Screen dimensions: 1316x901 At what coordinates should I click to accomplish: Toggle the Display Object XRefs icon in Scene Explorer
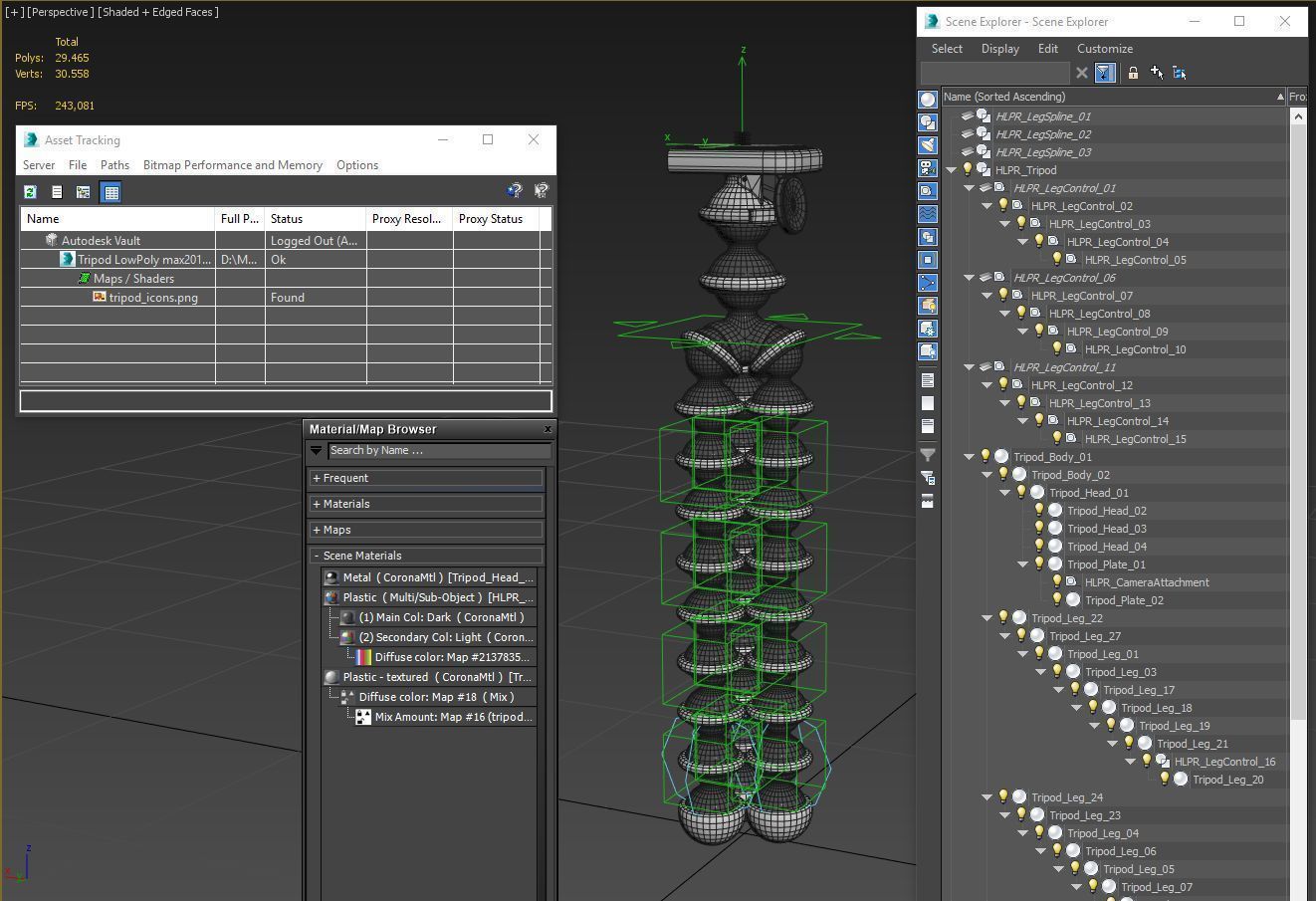tap(928, 260)
